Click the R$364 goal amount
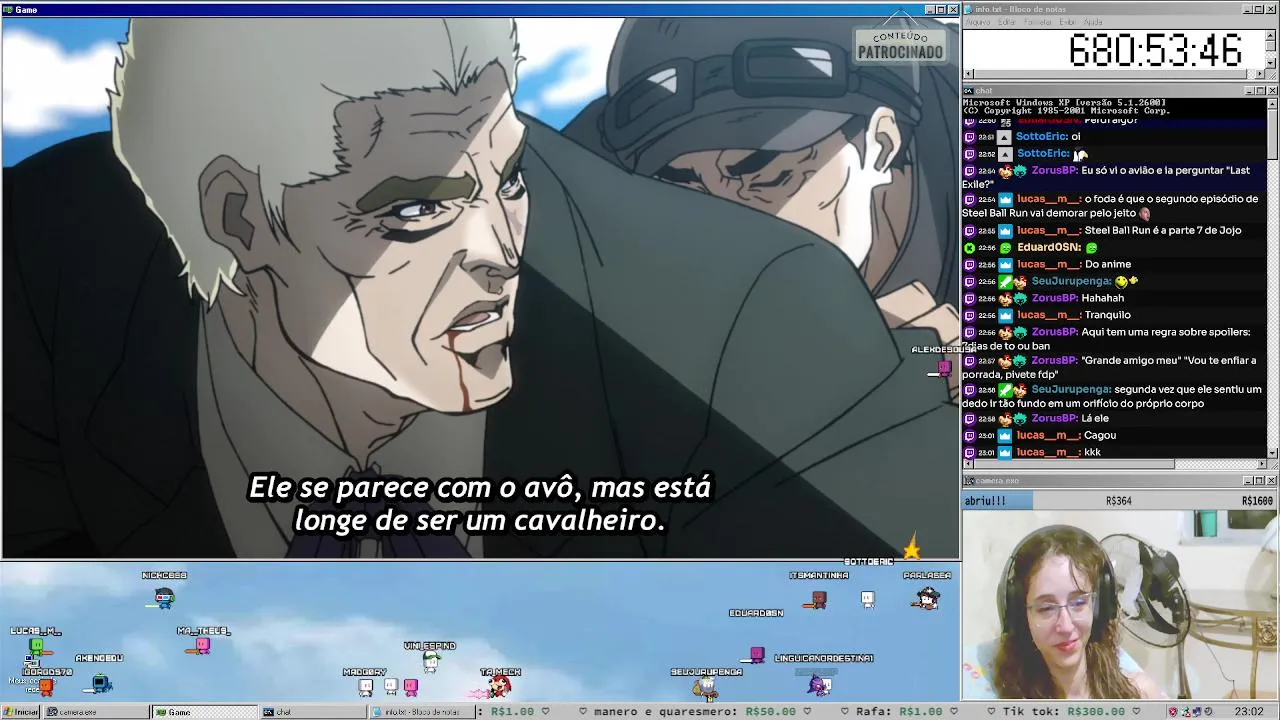The image size is (1280, 720). tap(1118, 501)
